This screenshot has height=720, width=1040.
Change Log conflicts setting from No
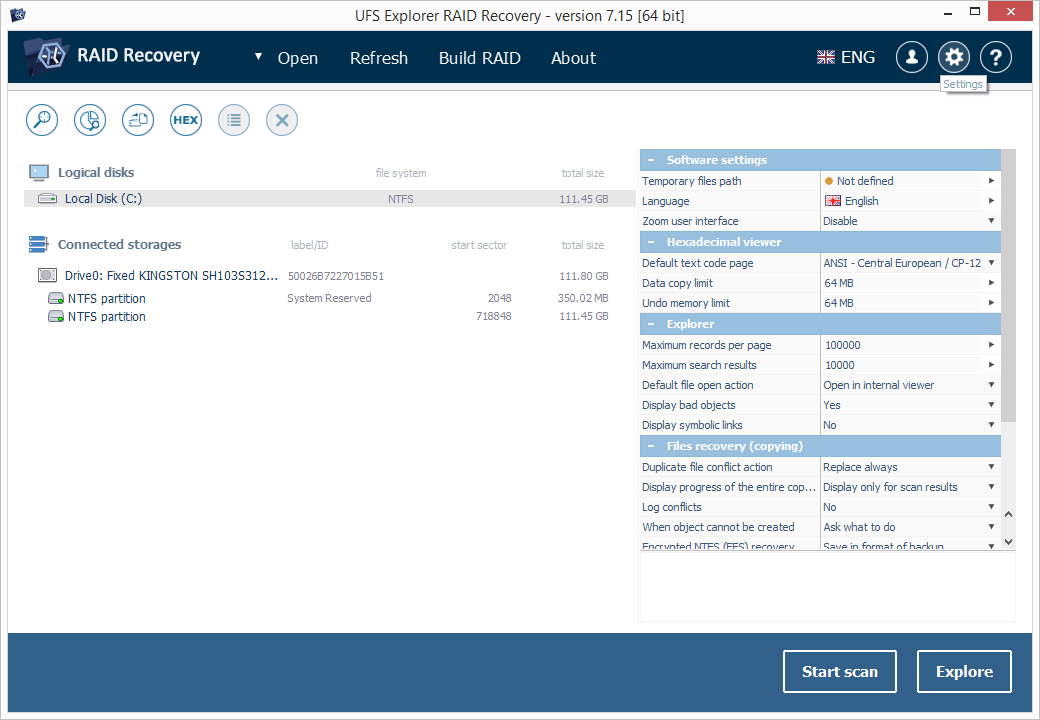(x=909, y=507)
